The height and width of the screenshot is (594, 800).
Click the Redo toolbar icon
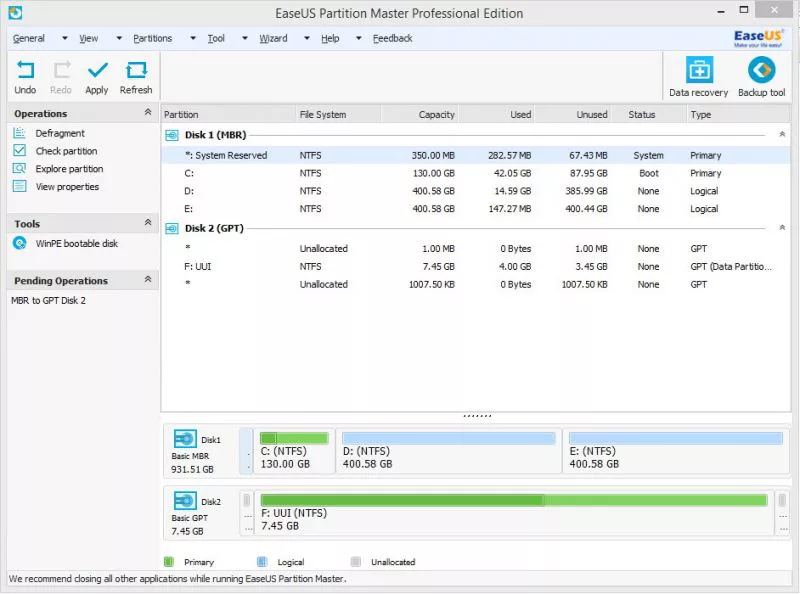click(62, 70)
